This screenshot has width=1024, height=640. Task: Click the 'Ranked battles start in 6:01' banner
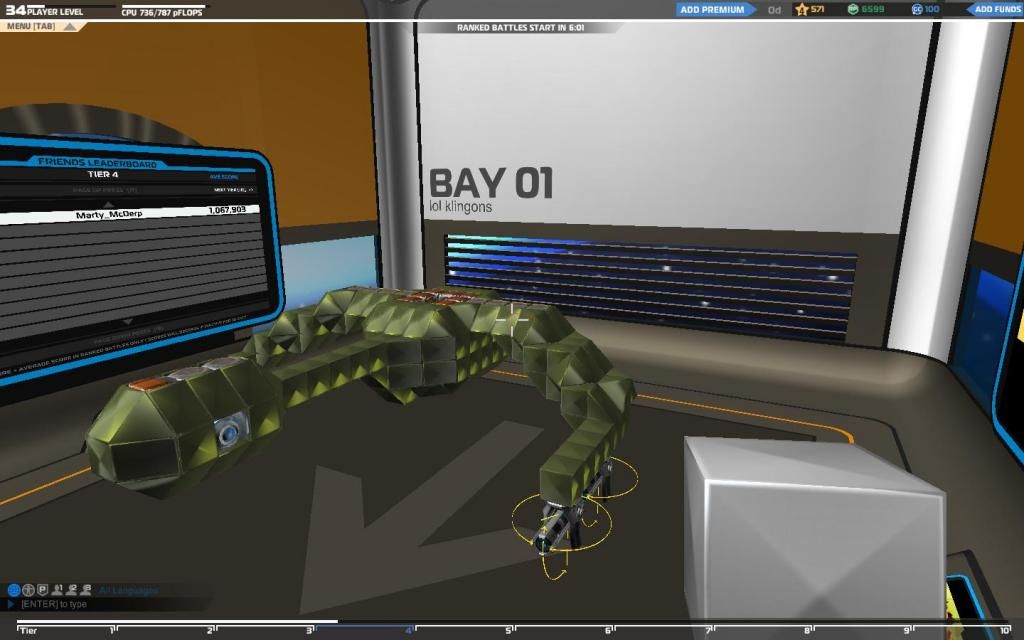pos(520,27)
